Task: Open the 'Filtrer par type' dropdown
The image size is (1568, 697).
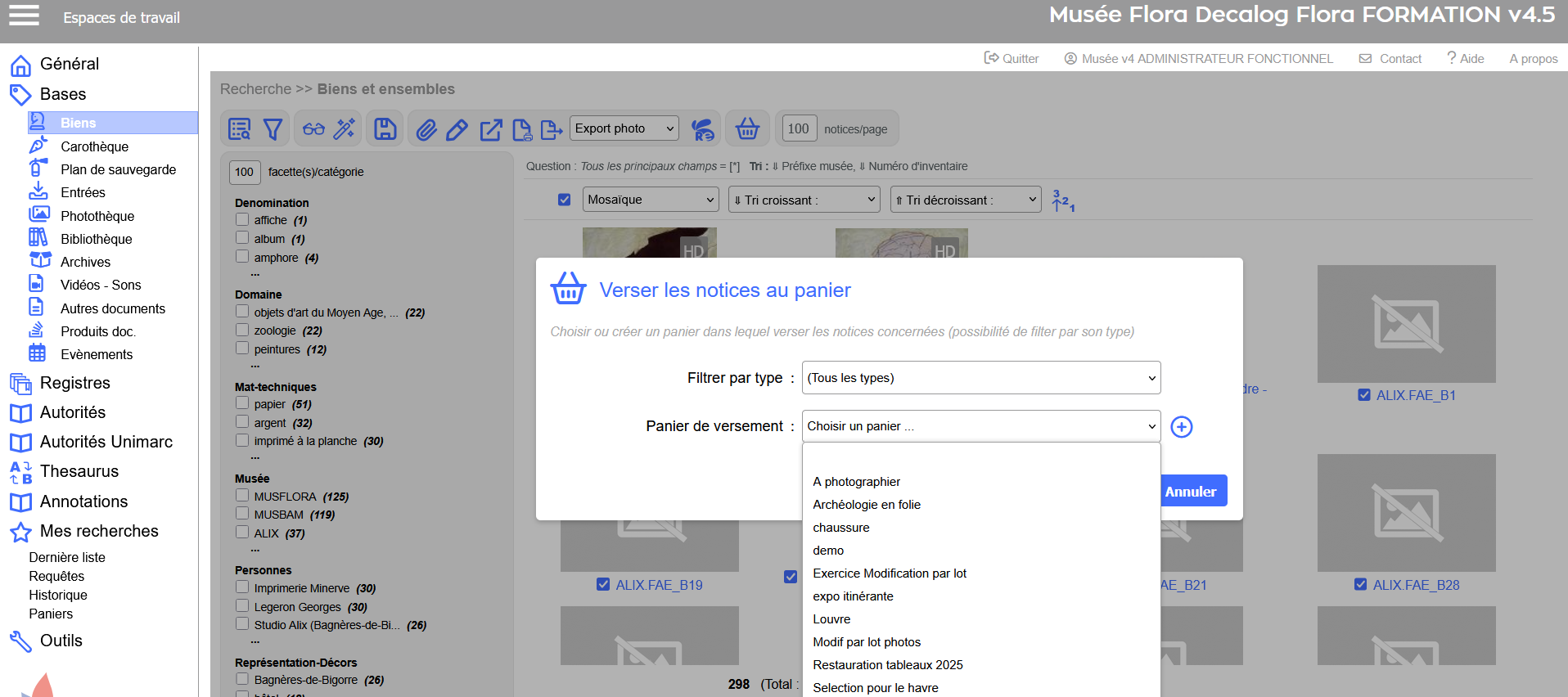Action: click(980, 378)
